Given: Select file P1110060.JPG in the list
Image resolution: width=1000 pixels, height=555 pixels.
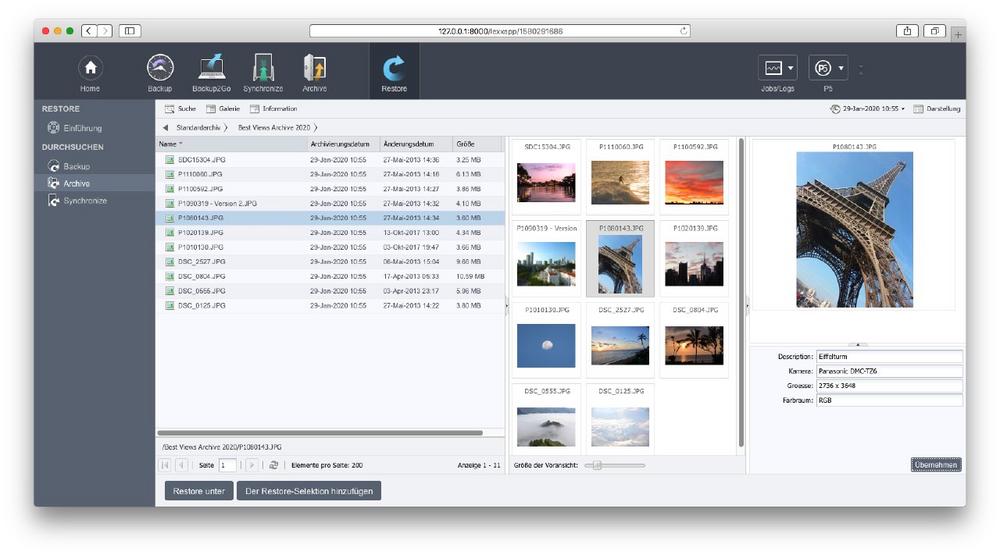Looking at the screenshot, I should click(330, 174).
